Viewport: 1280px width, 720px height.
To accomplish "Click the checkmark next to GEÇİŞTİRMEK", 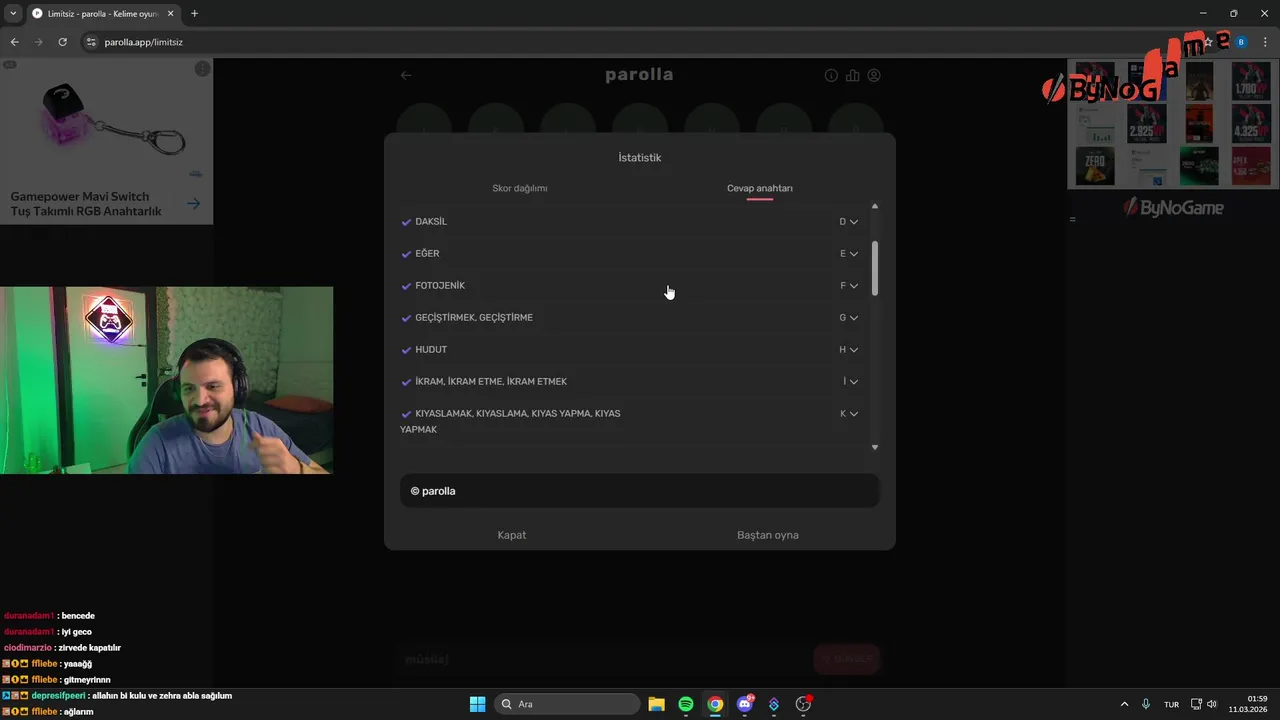I will tap(406, 318).
